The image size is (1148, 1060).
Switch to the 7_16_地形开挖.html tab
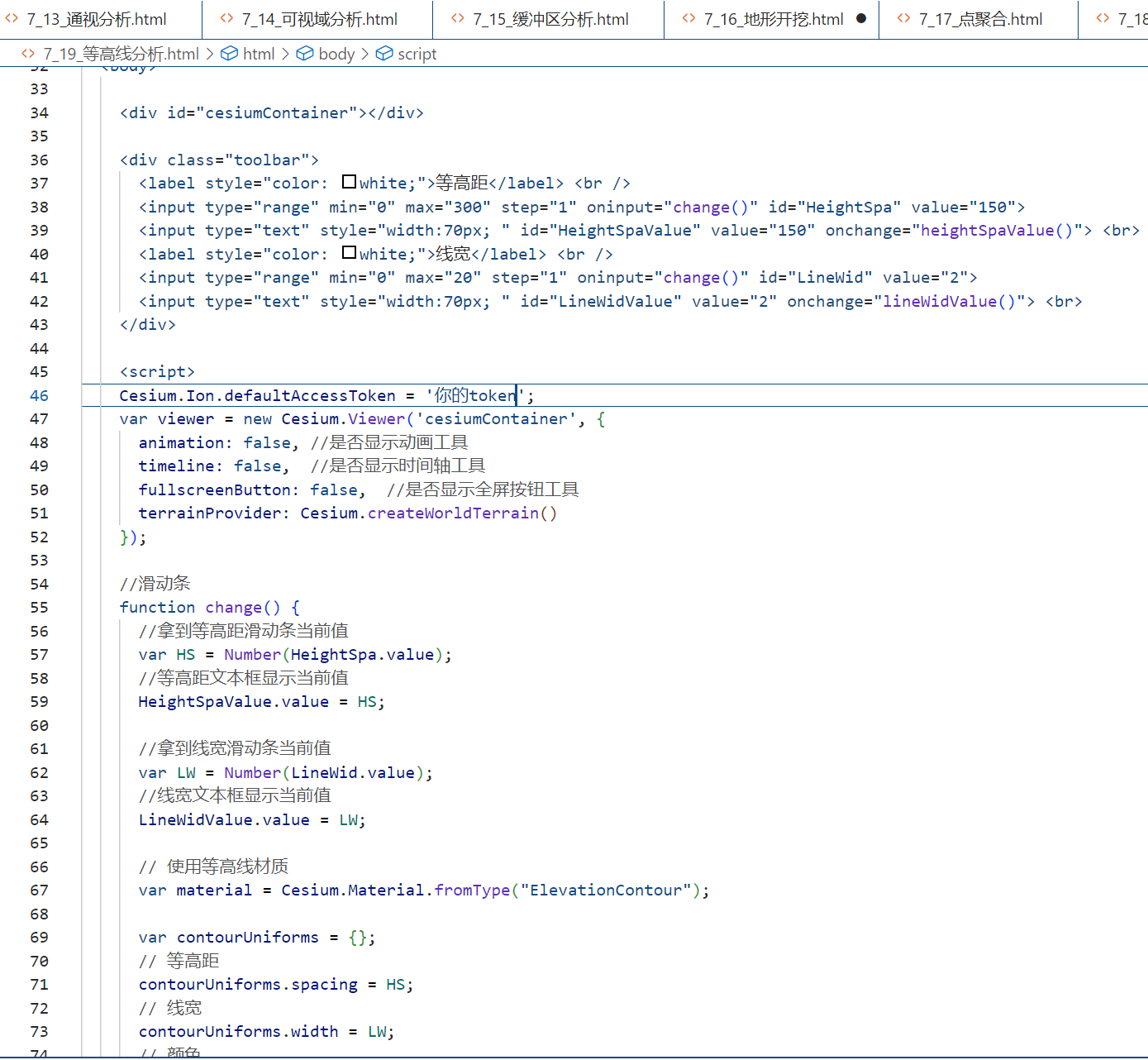774,19
